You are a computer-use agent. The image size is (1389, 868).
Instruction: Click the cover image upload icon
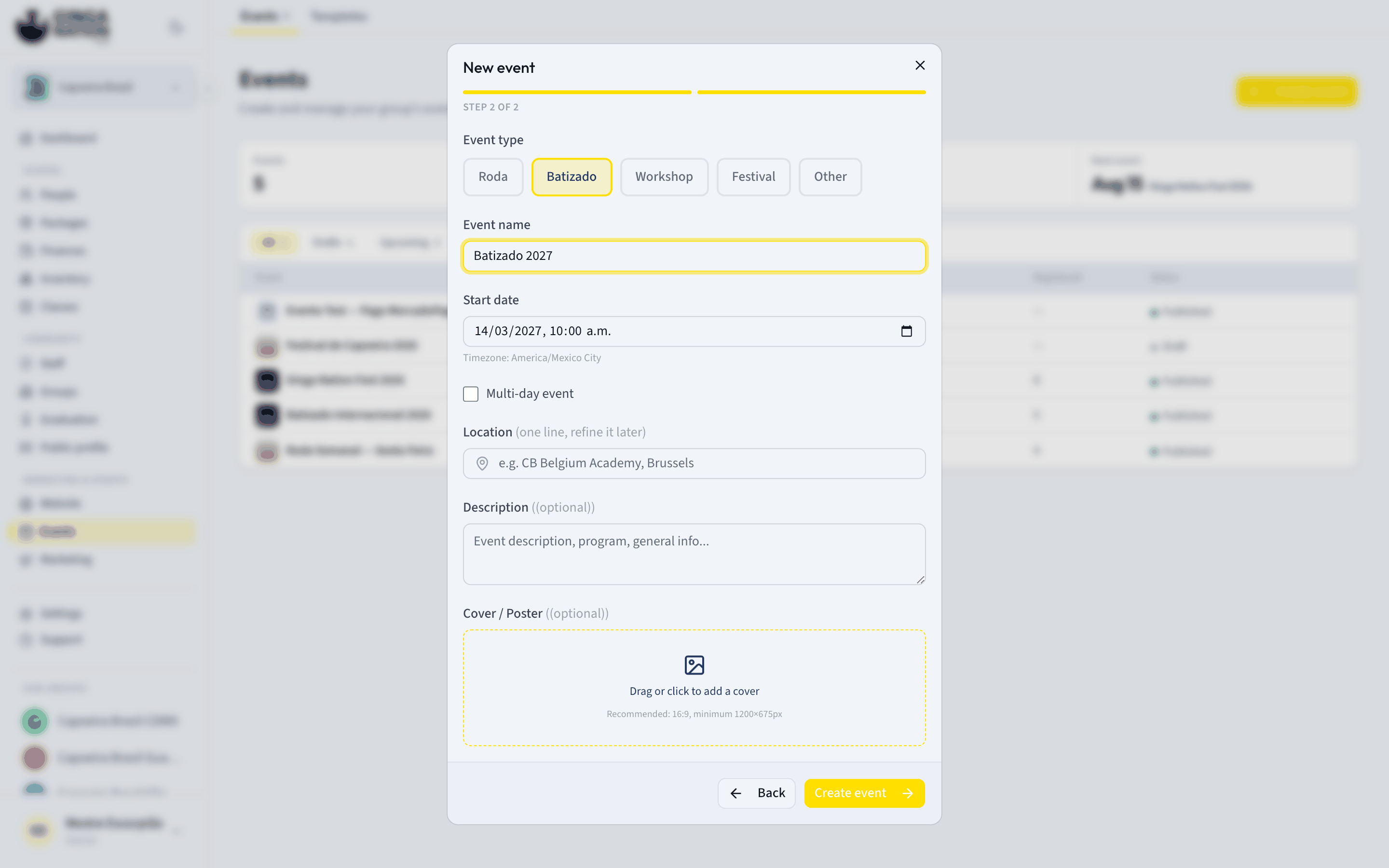pyautogui.click(x=694, y=665)
